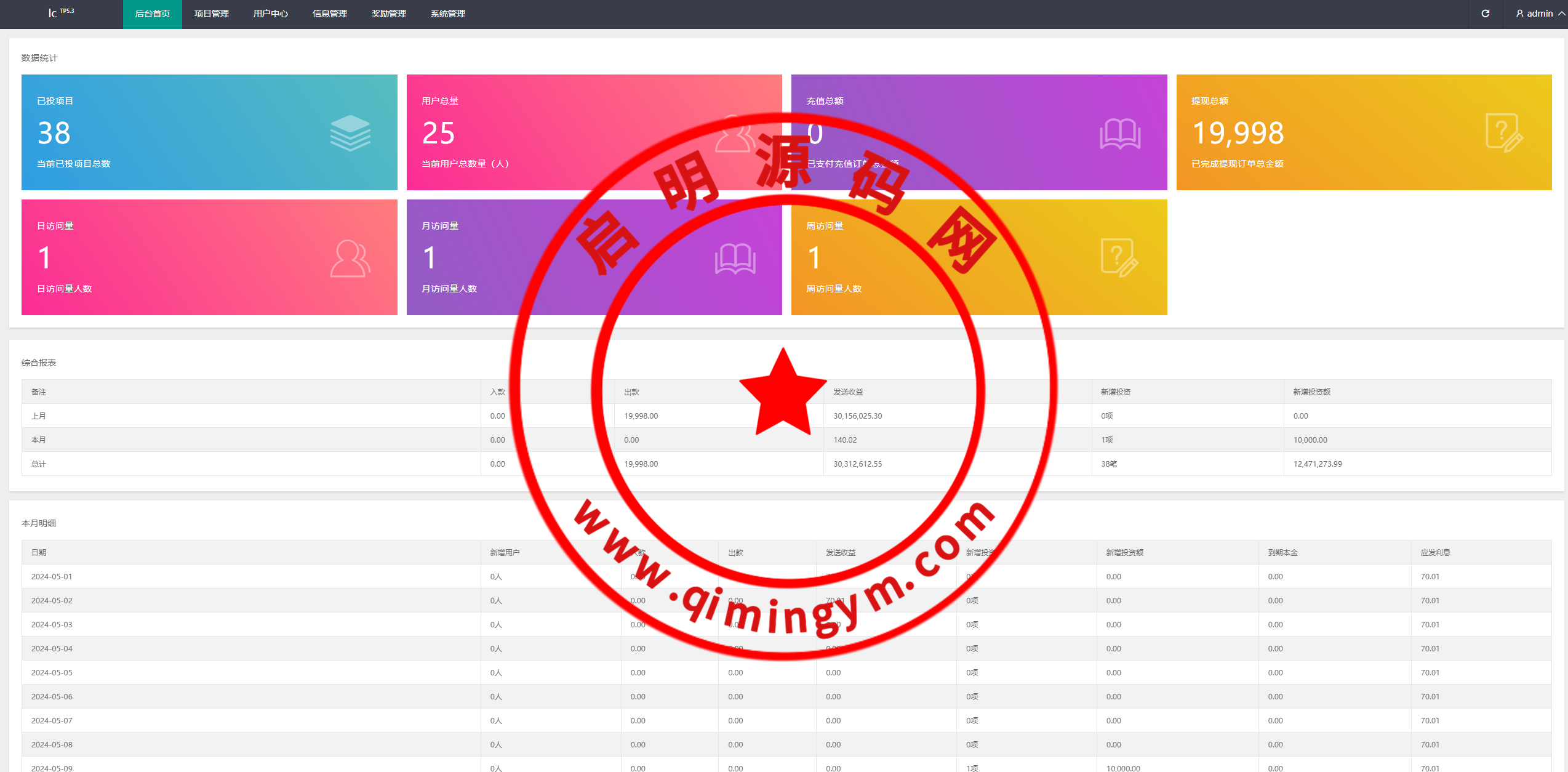Click the 新增投资额 header in 本月明细
1568x772 pixels.
click(x=1124, y=553)
